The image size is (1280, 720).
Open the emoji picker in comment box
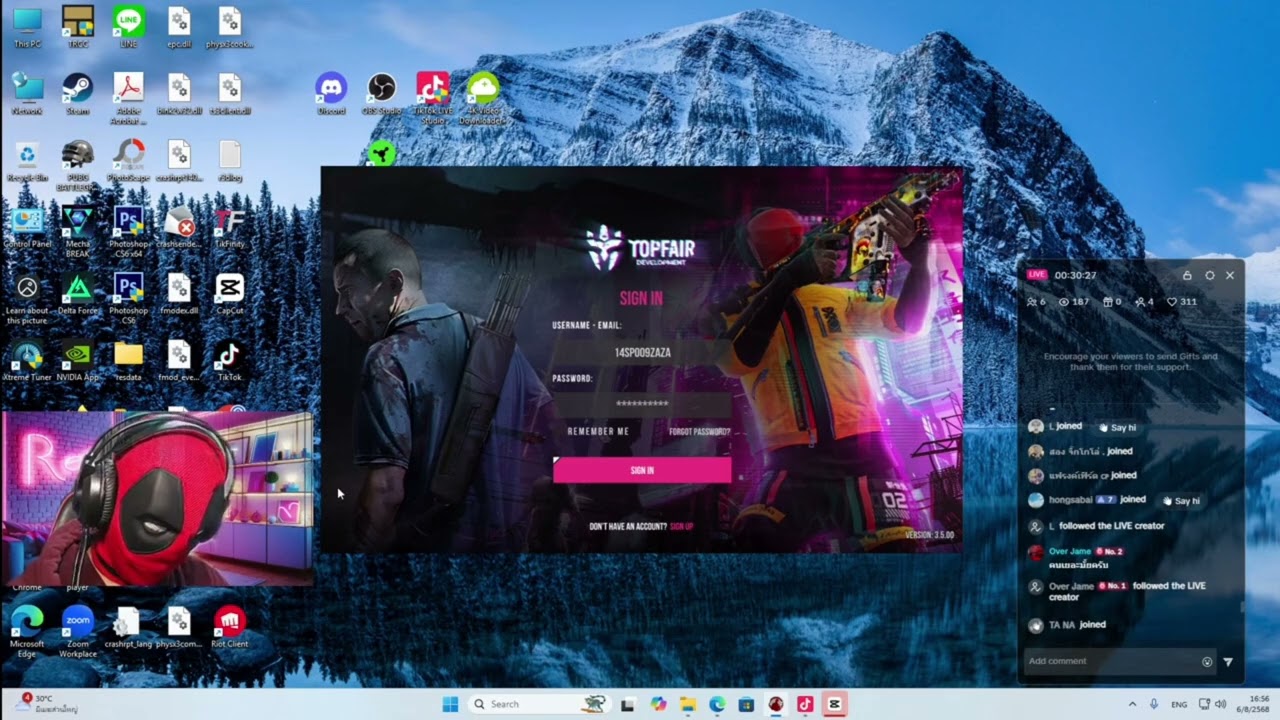[x=1207, y=661]
